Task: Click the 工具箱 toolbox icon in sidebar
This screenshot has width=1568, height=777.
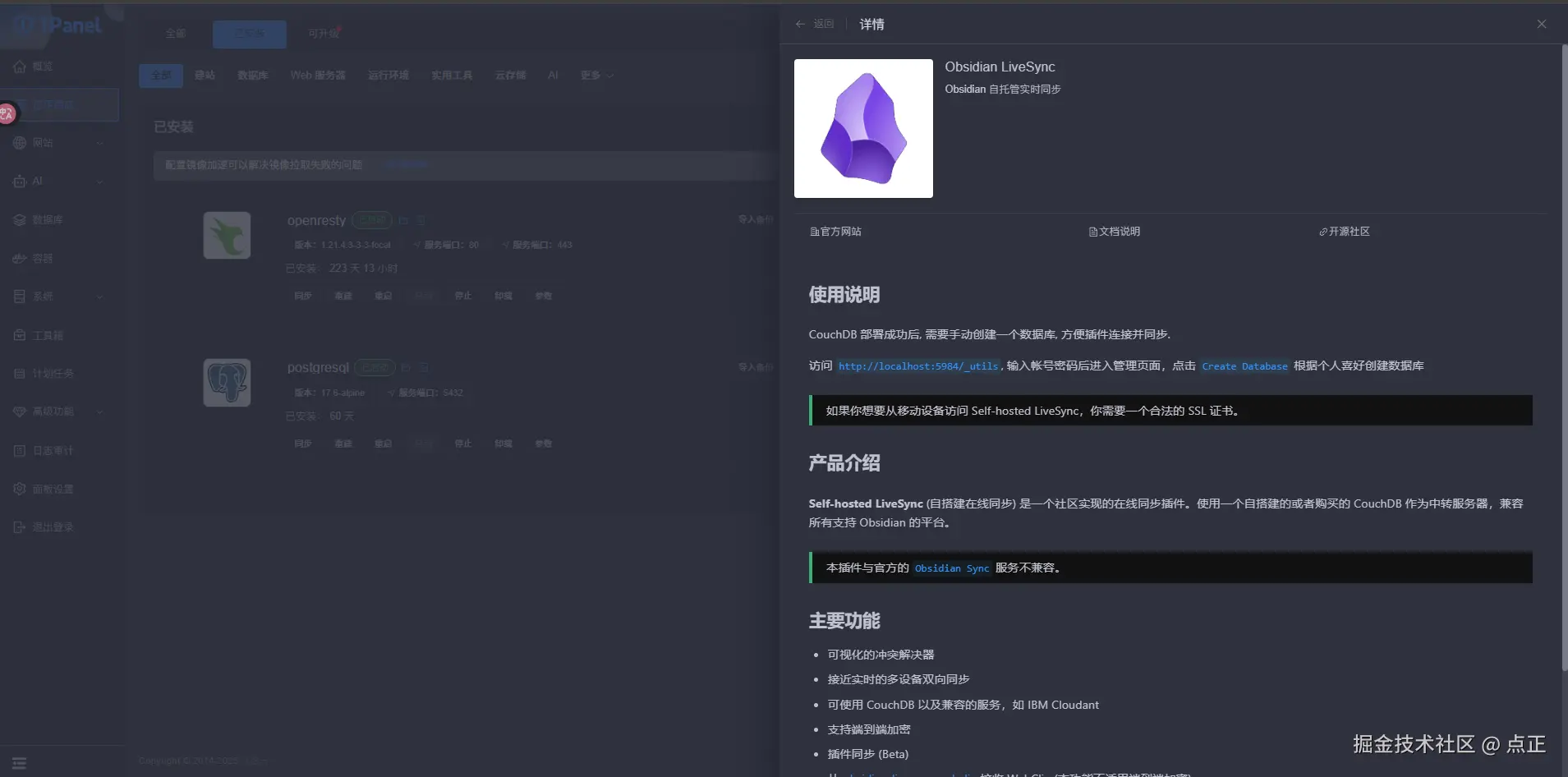Action: tap(20, 335)
